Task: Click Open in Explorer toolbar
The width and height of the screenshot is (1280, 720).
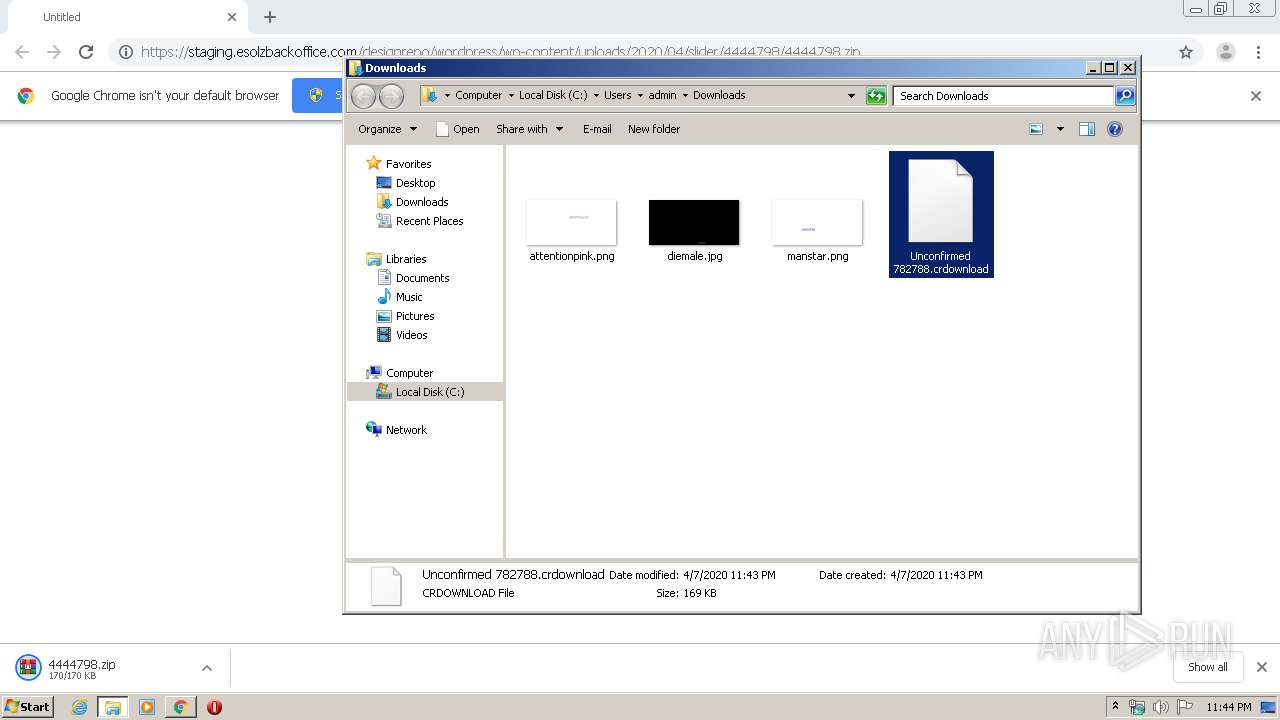Action: 458,129
